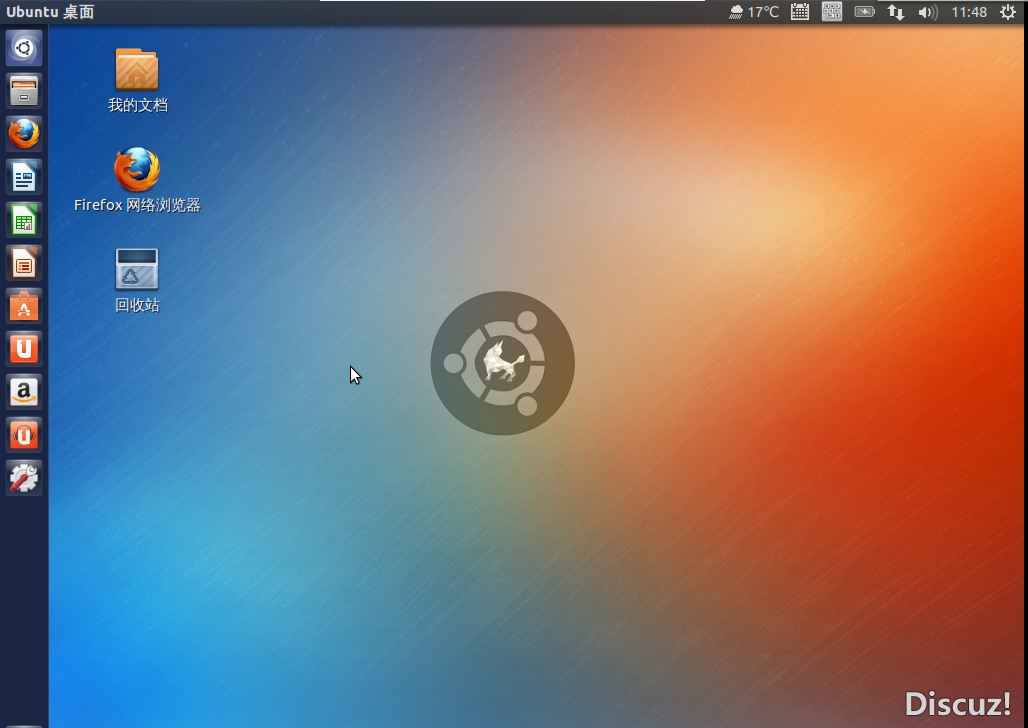The image size is (1028, 728).
Task: Open Ubuntu Software Center launcher icon
Action: pyautogui.click(x=24, y=306)
